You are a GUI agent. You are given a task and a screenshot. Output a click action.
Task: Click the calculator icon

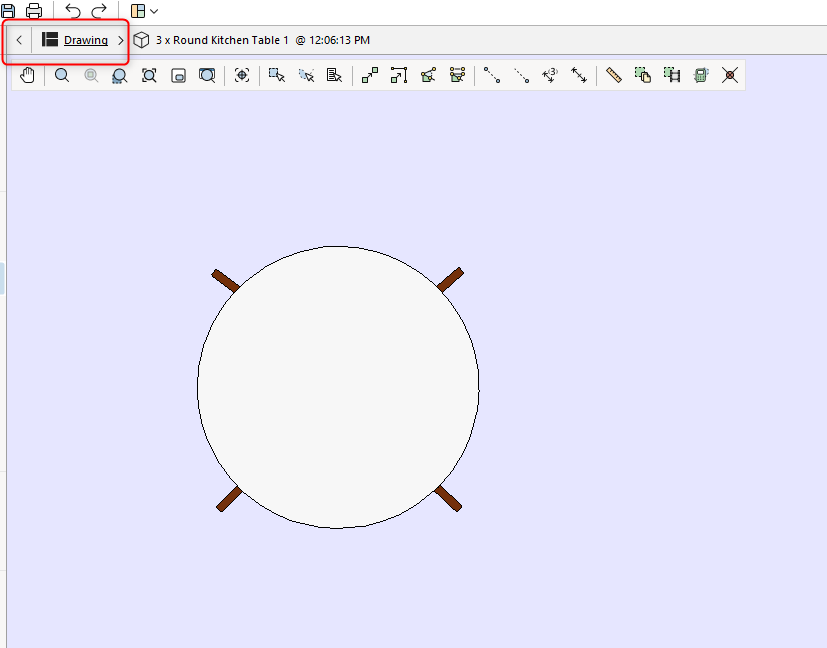(700, 75)
